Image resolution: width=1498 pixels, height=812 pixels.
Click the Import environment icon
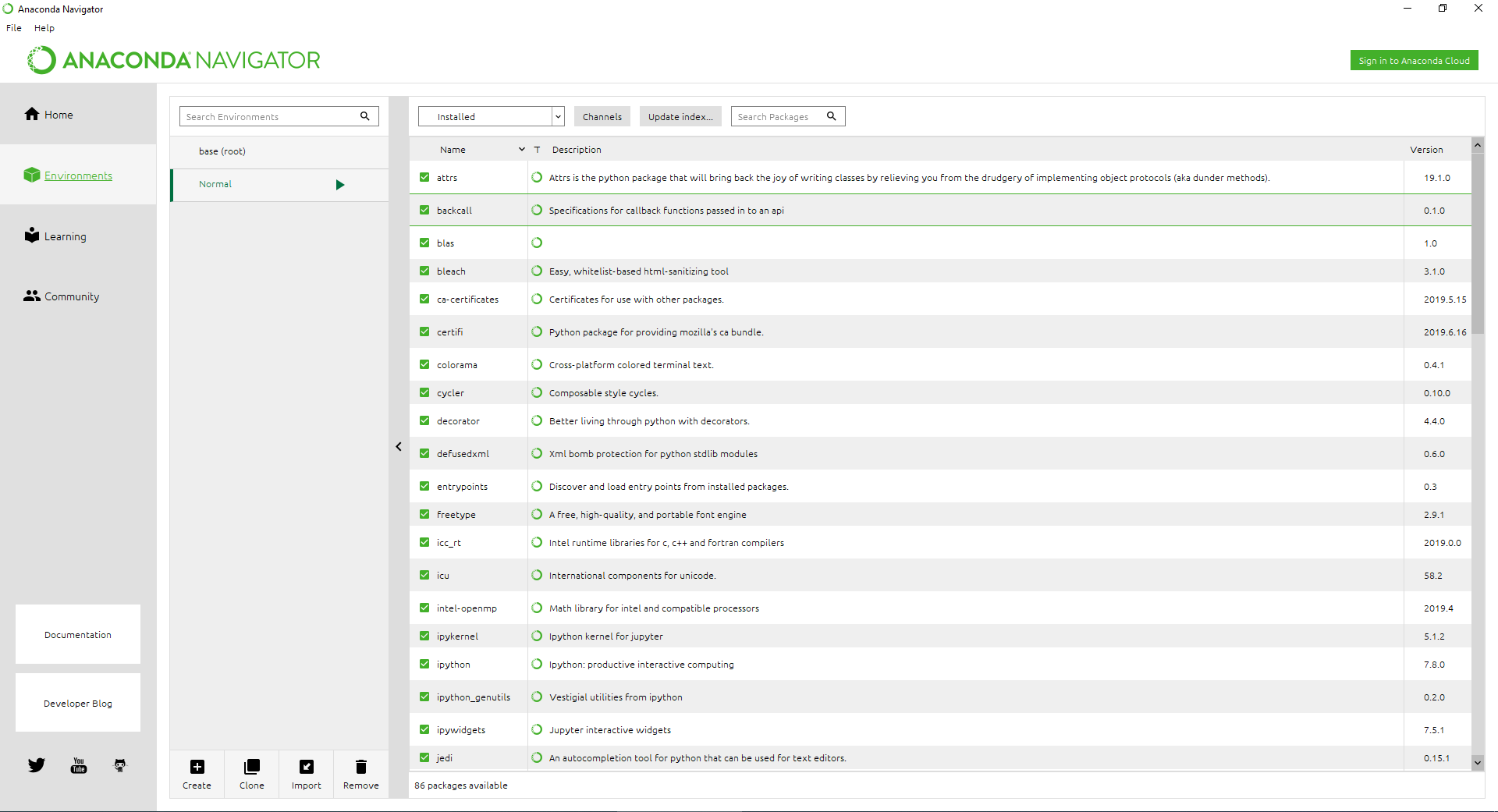coord(307,767)
